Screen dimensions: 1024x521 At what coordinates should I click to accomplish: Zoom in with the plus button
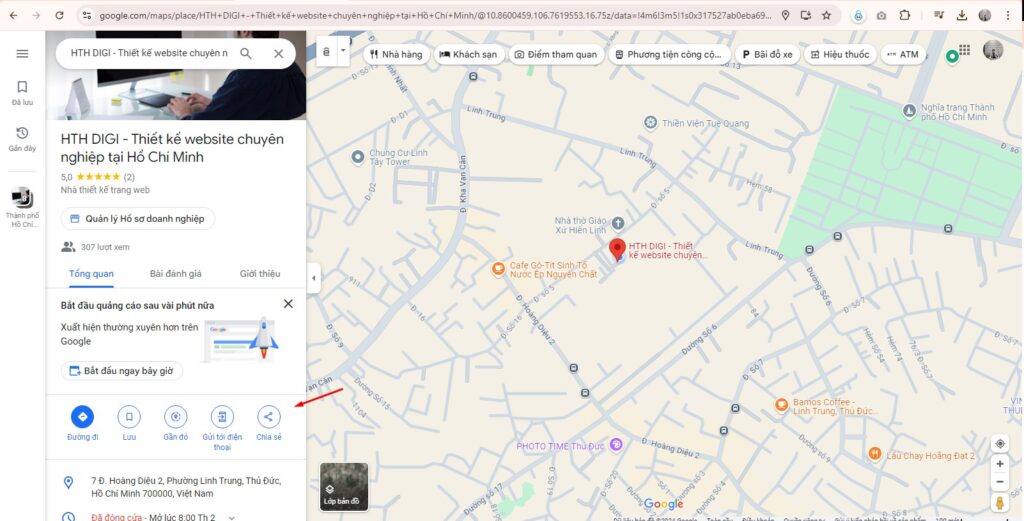coord(1000,464)
